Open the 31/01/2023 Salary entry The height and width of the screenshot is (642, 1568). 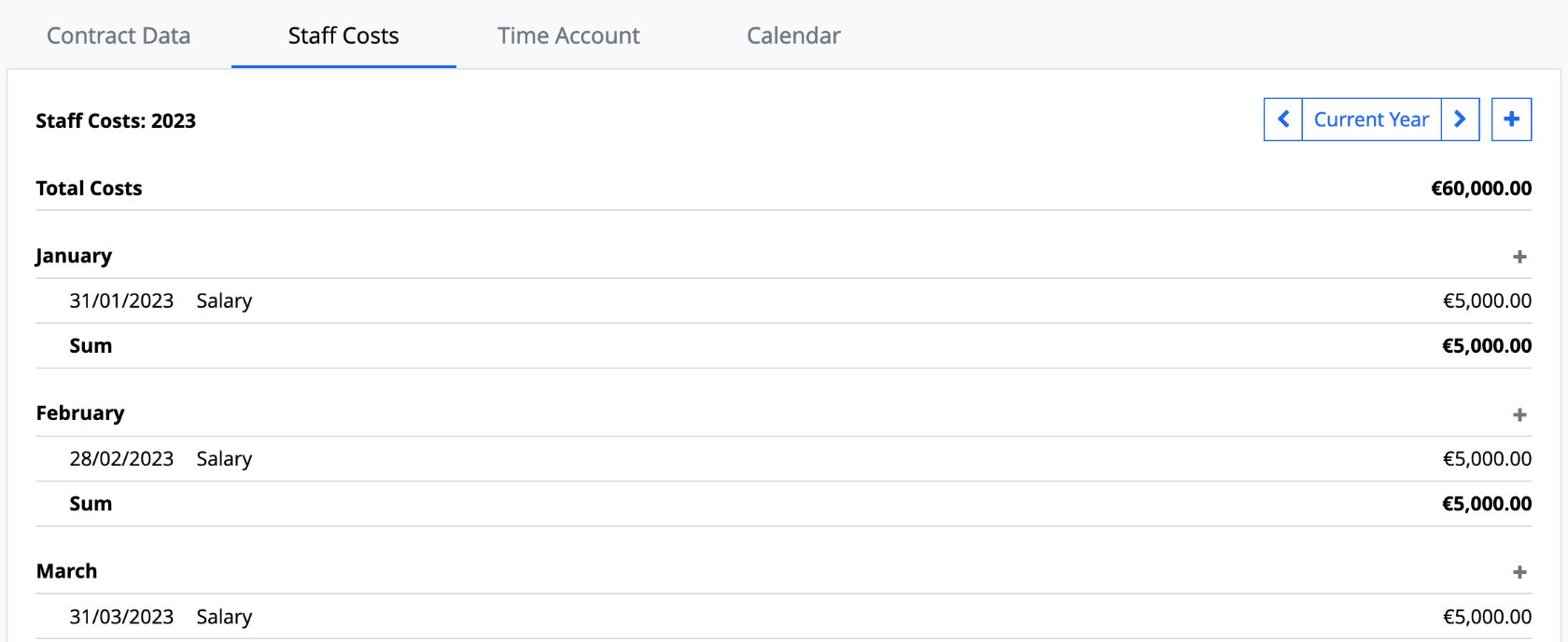tap(784, 300)
